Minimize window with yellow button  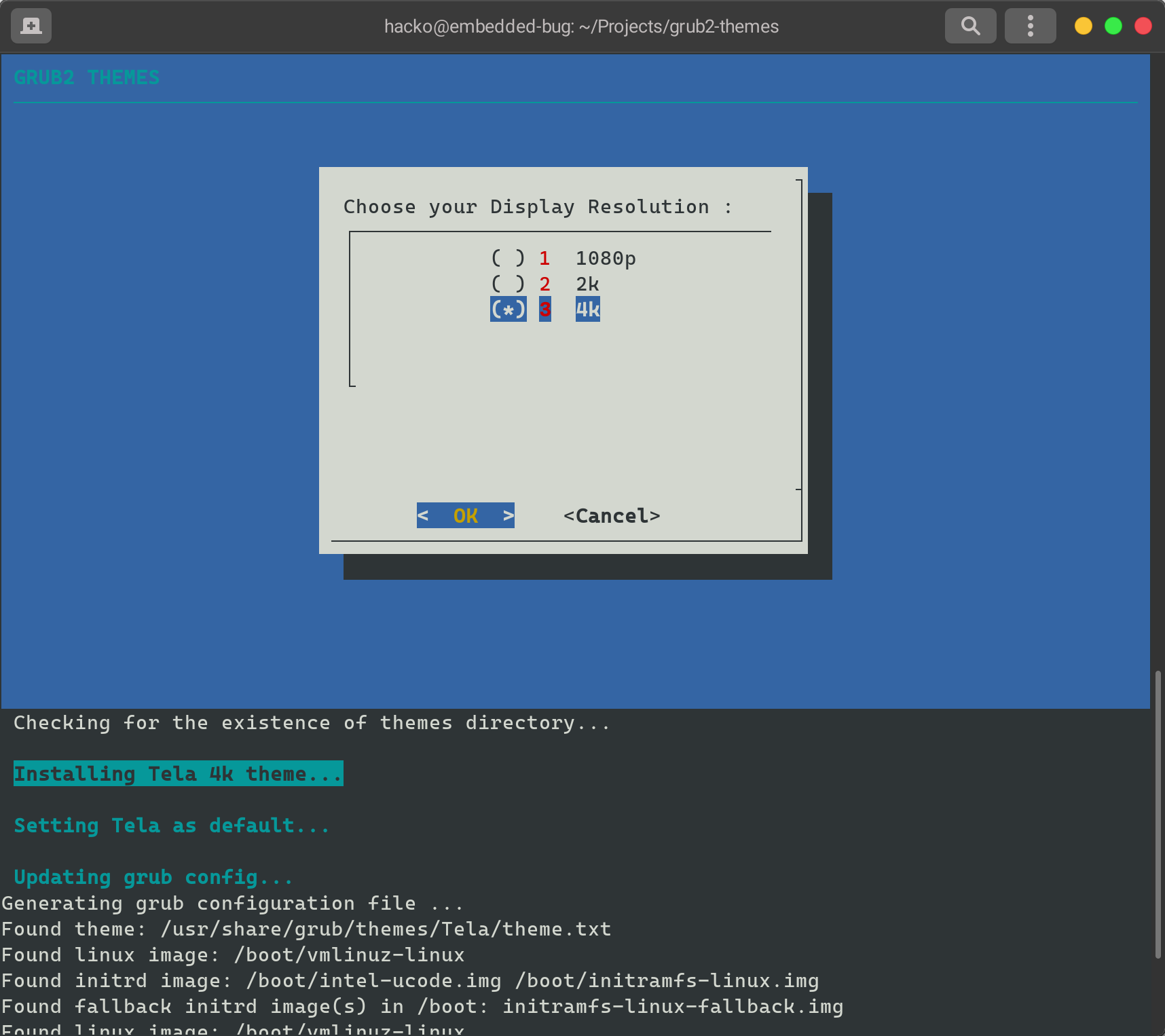click(x=1084, y=26)
